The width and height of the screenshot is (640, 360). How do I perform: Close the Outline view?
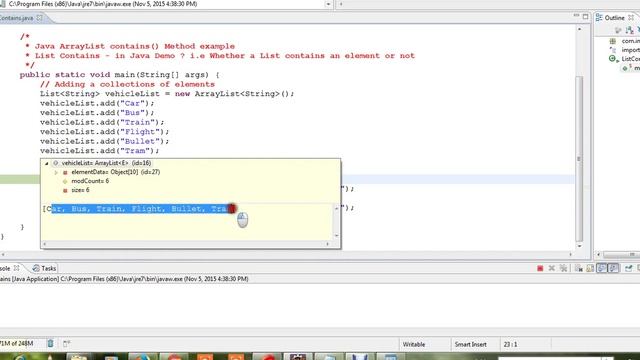631,18
